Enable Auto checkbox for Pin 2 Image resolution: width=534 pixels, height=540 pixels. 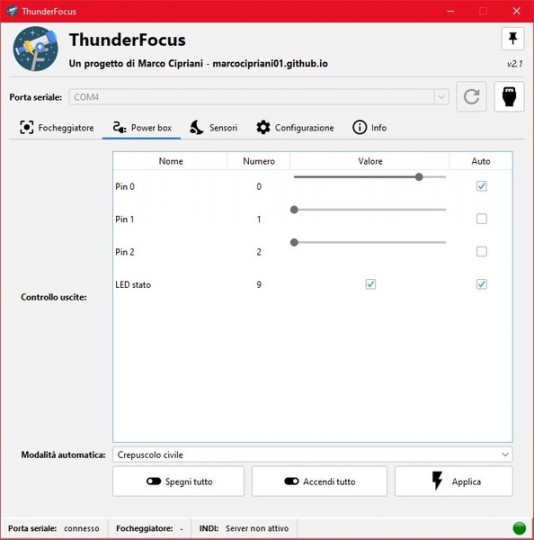[481, 251]
